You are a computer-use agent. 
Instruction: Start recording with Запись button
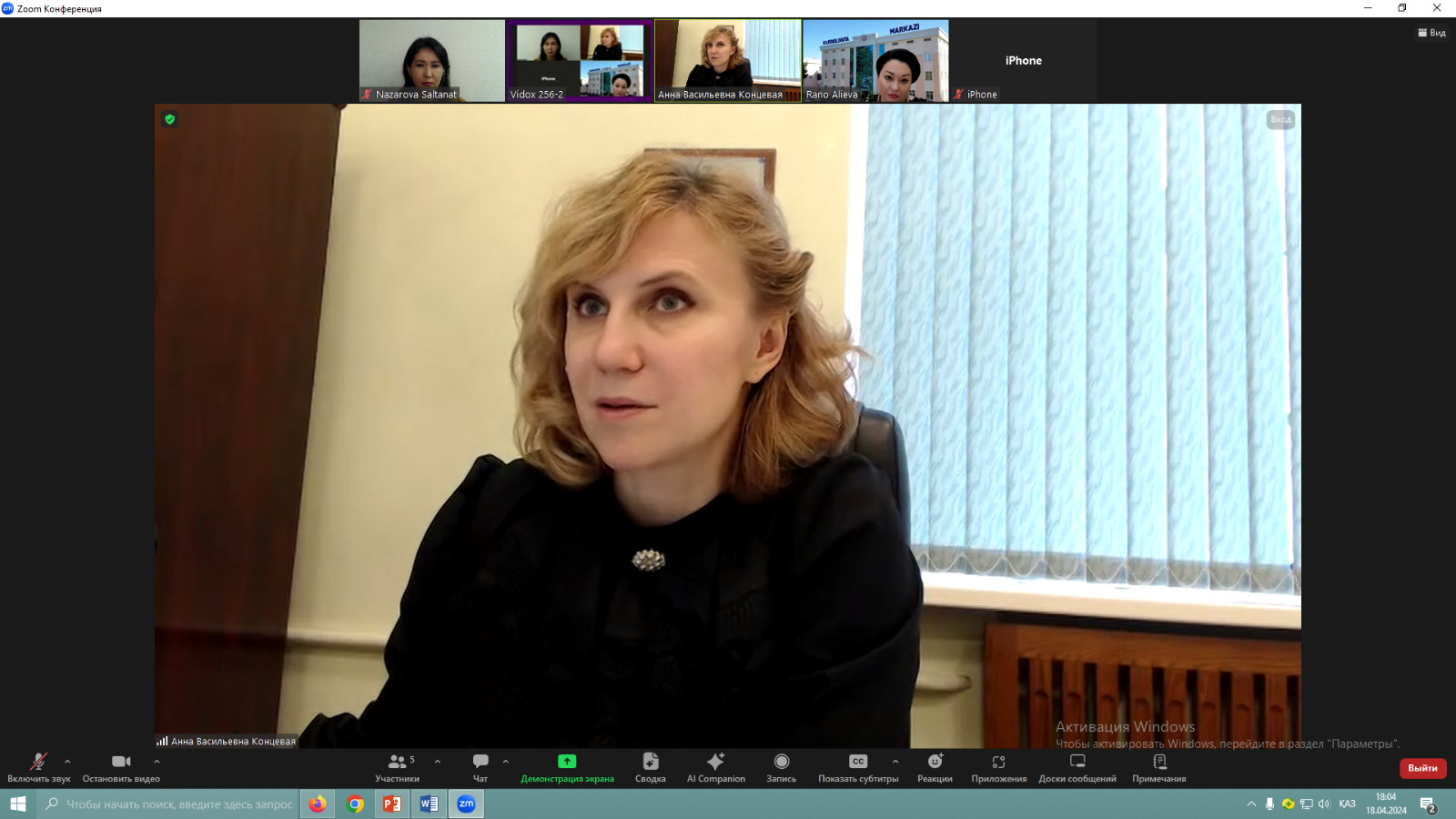(781, 766)
